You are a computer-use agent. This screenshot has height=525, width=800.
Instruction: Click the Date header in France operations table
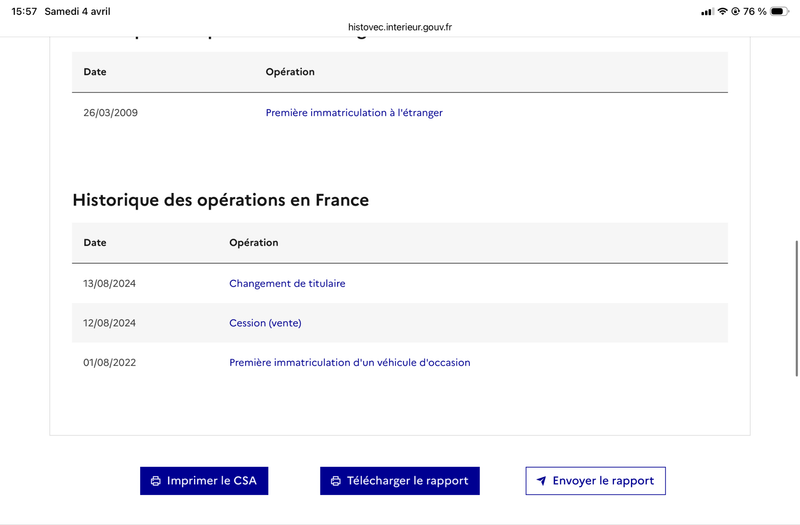coord(95,243)
